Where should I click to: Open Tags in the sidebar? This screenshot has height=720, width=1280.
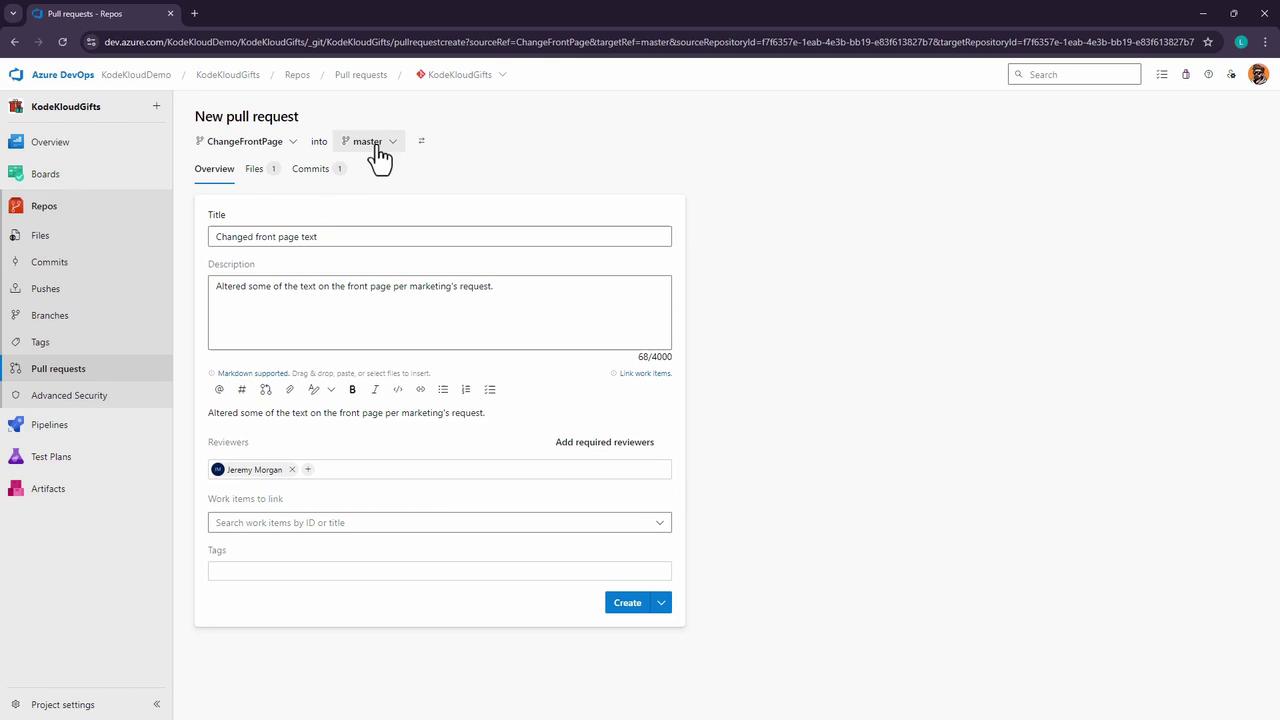tap(86, 342)
